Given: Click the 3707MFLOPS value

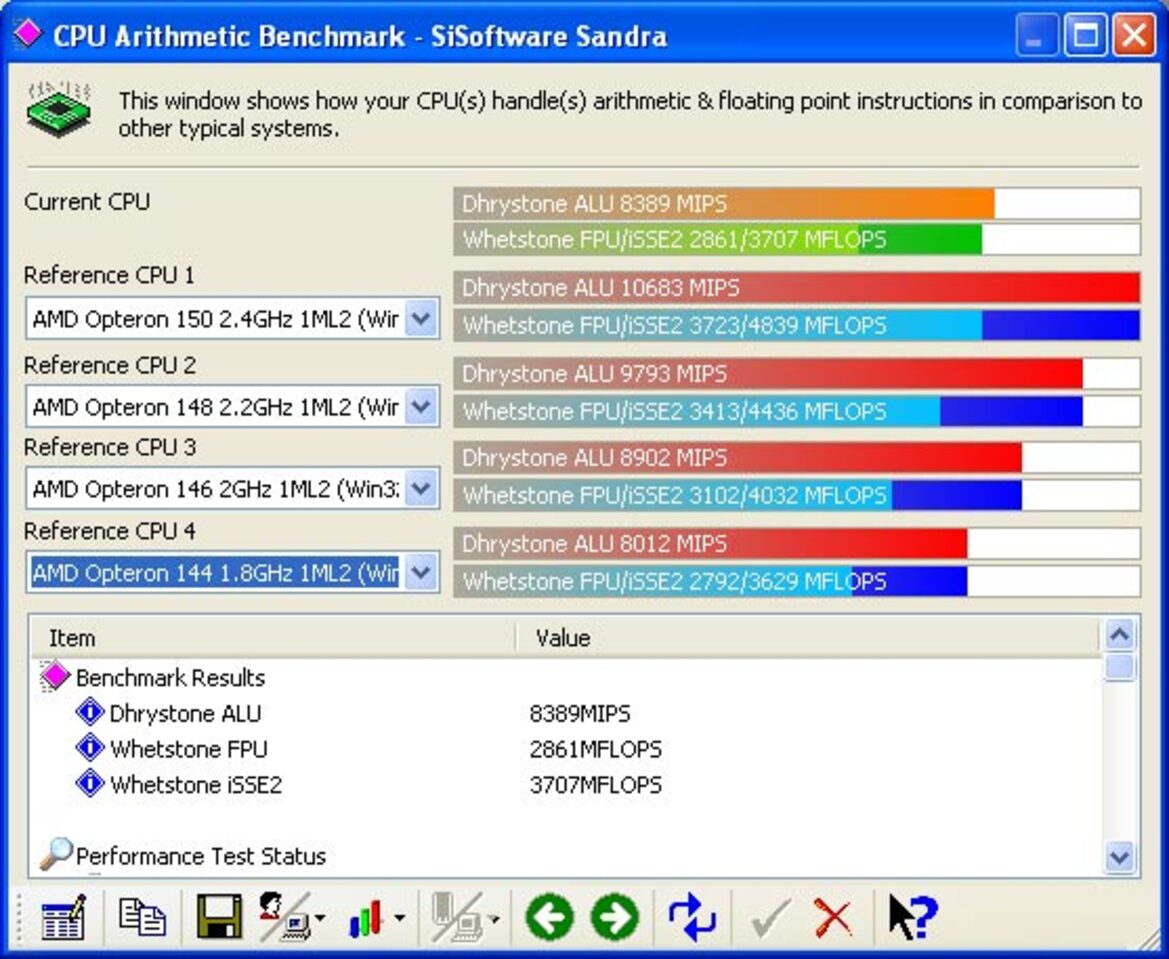Looking at the screenshot, I should click(x=595, y=785).
